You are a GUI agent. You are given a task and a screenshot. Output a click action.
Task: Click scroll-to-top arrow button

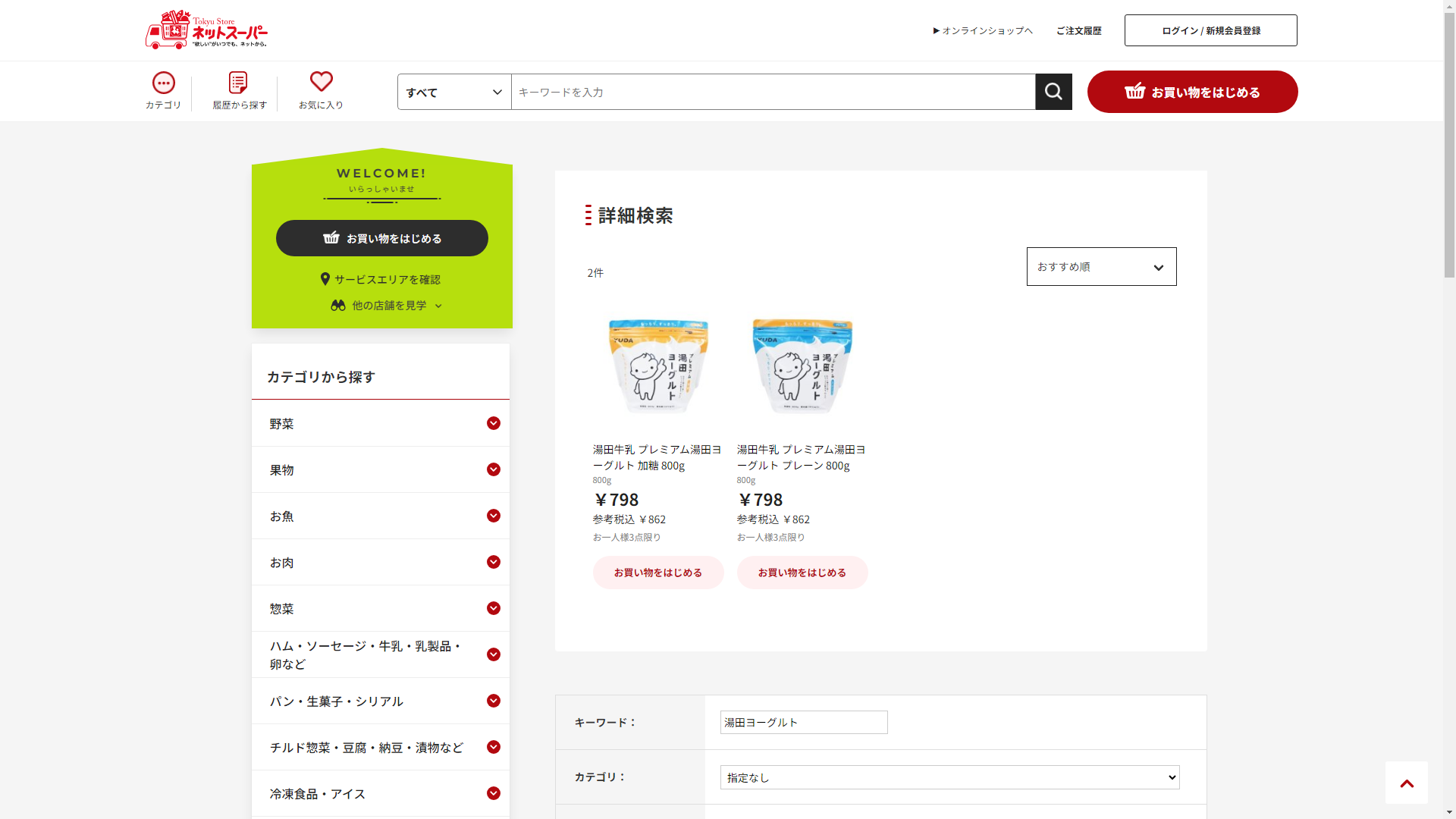pyautogui.click(x=1406, y=783)
